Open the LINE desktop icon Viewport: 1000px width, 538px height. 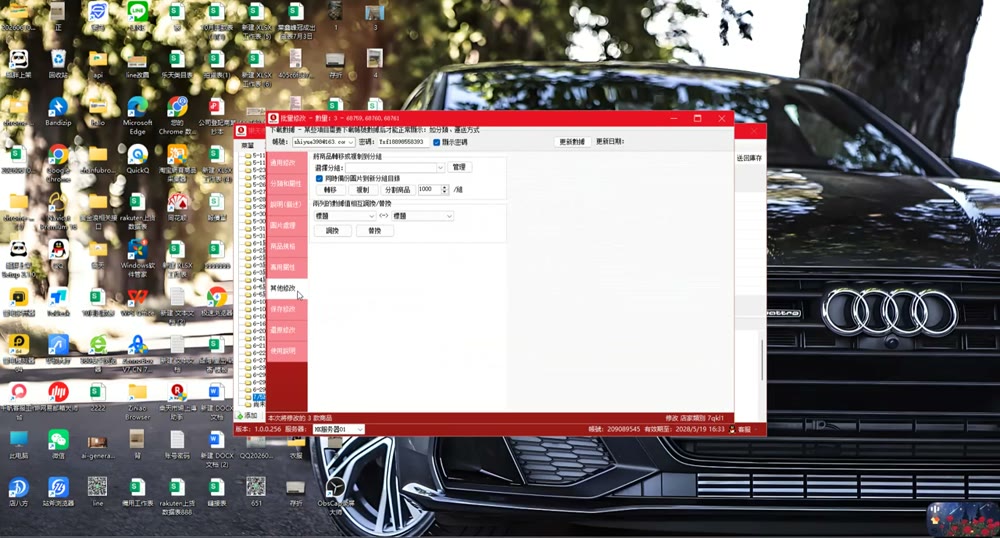coord(137,15)
